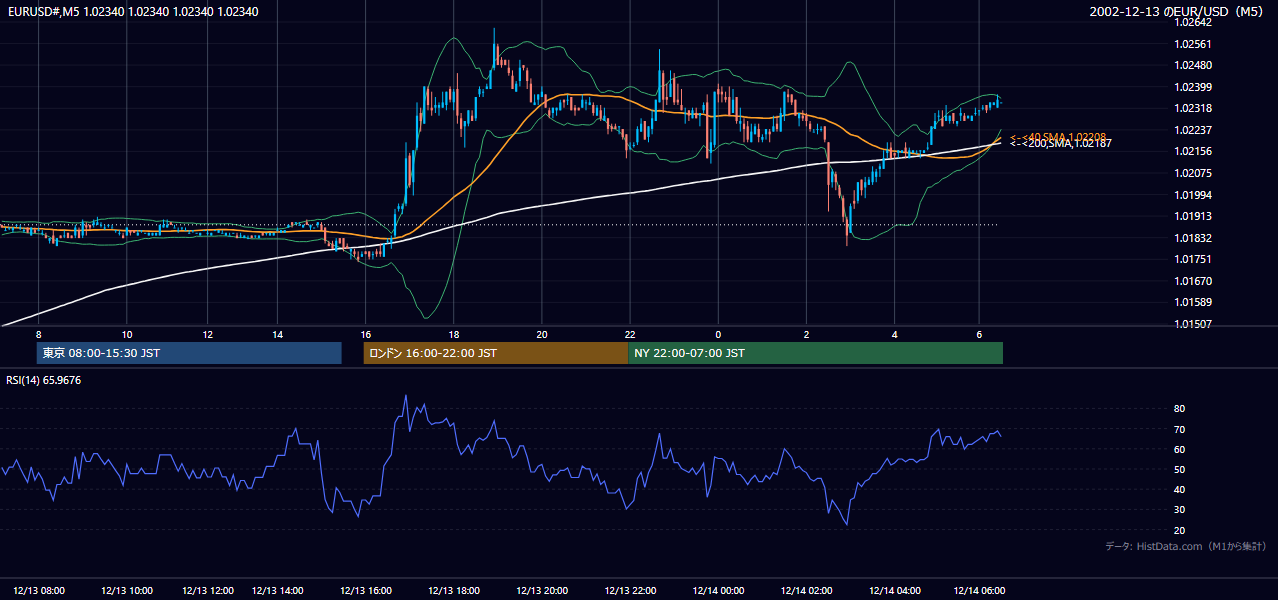Click price axis value 1.01994

tap(1194, 195)
